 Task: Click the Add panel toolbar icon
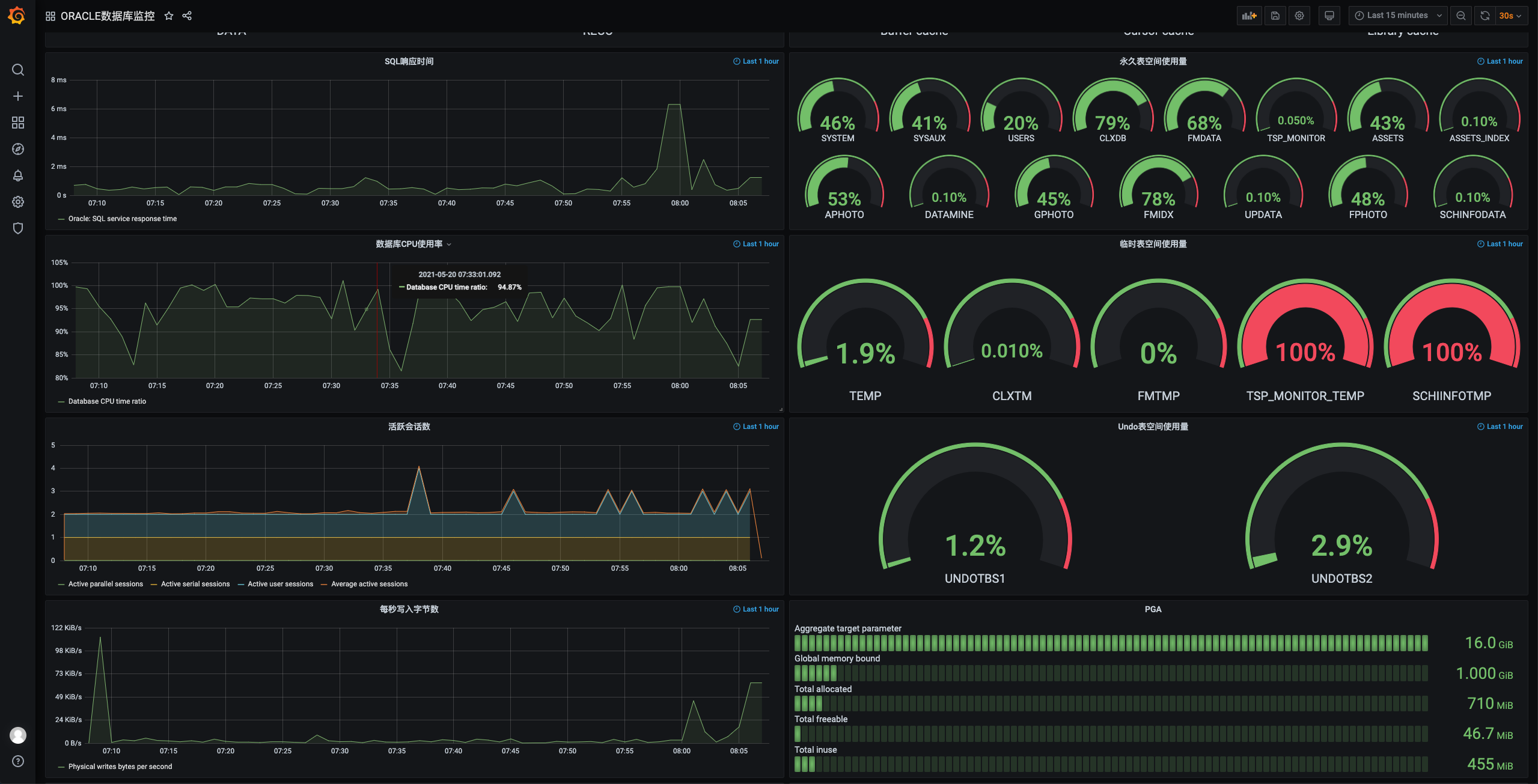point(1249,16)
